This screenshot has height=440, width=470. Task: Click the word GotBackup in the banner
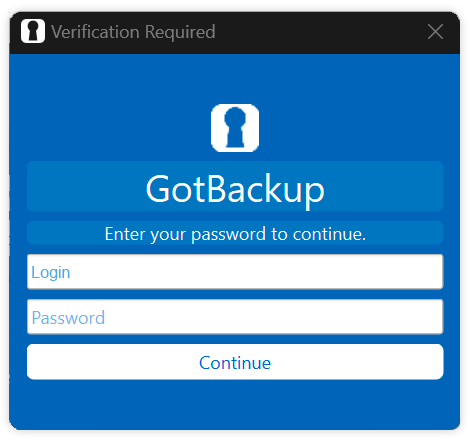coord(235,189)
